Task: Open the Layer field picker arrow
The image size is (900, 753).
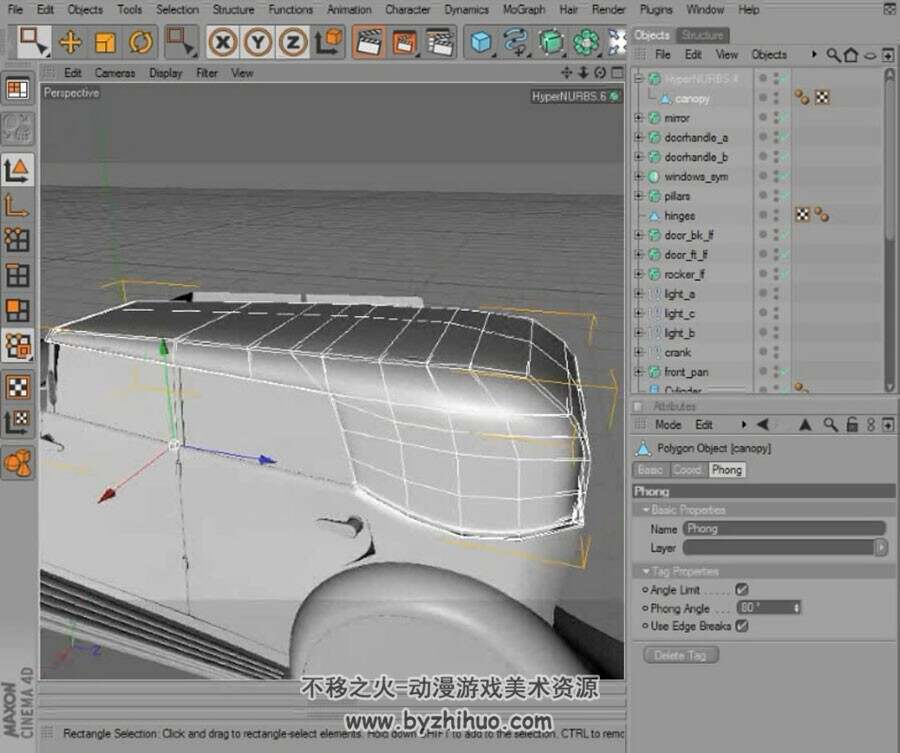Action: click(x=882, y=548)
